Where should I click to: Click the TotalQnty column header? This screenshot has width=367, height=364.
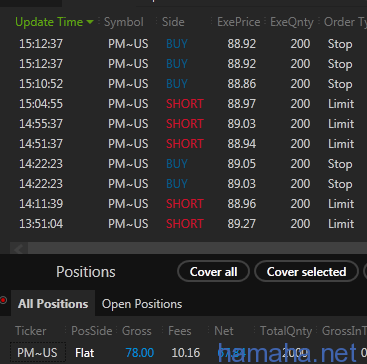coord(286,331)
